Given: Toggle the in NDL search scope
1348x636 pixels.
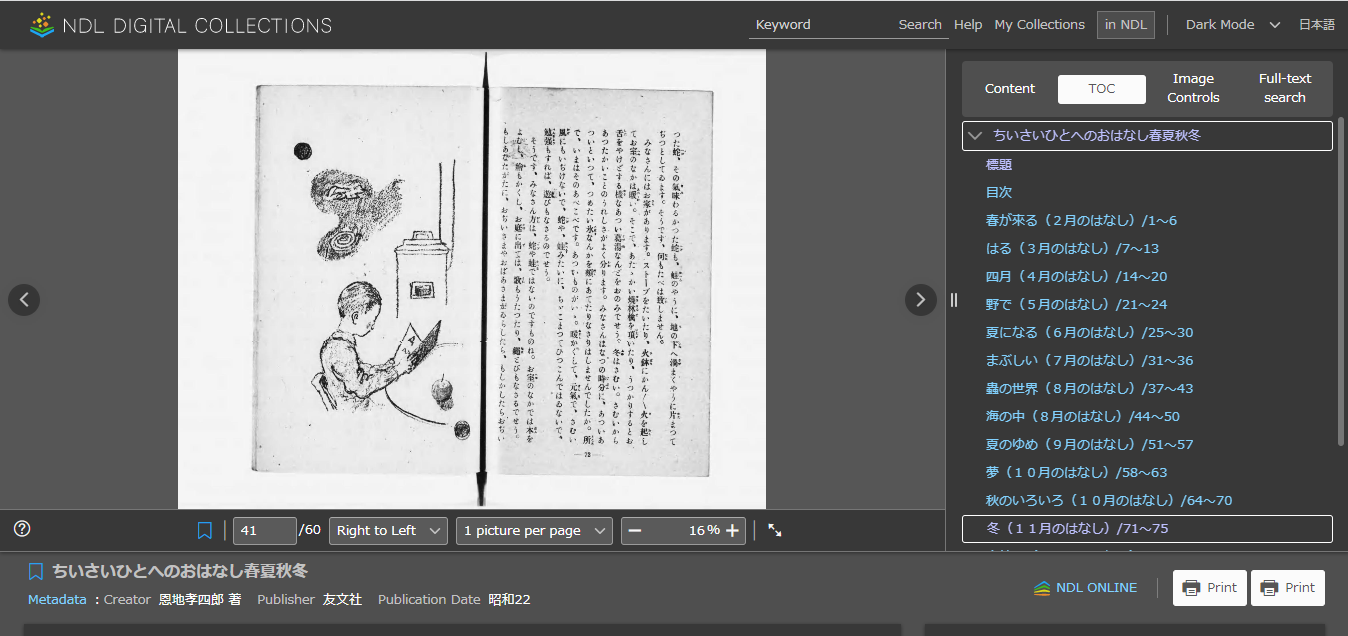Looking at the screenshot, I should point(1125,24).
